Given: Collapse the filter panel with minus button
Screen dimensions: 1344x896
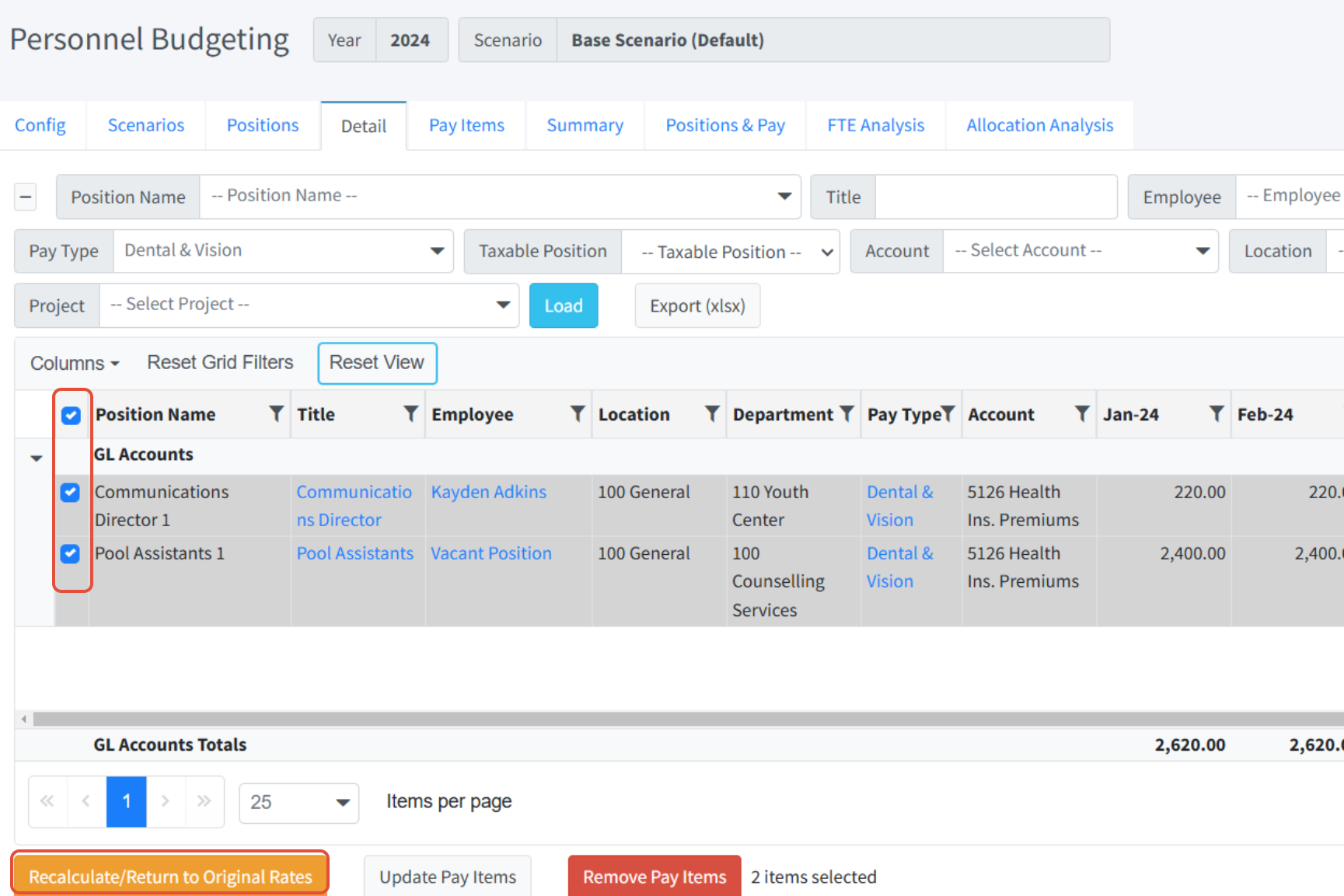Looking at the screenshot, I should point(26,197).
